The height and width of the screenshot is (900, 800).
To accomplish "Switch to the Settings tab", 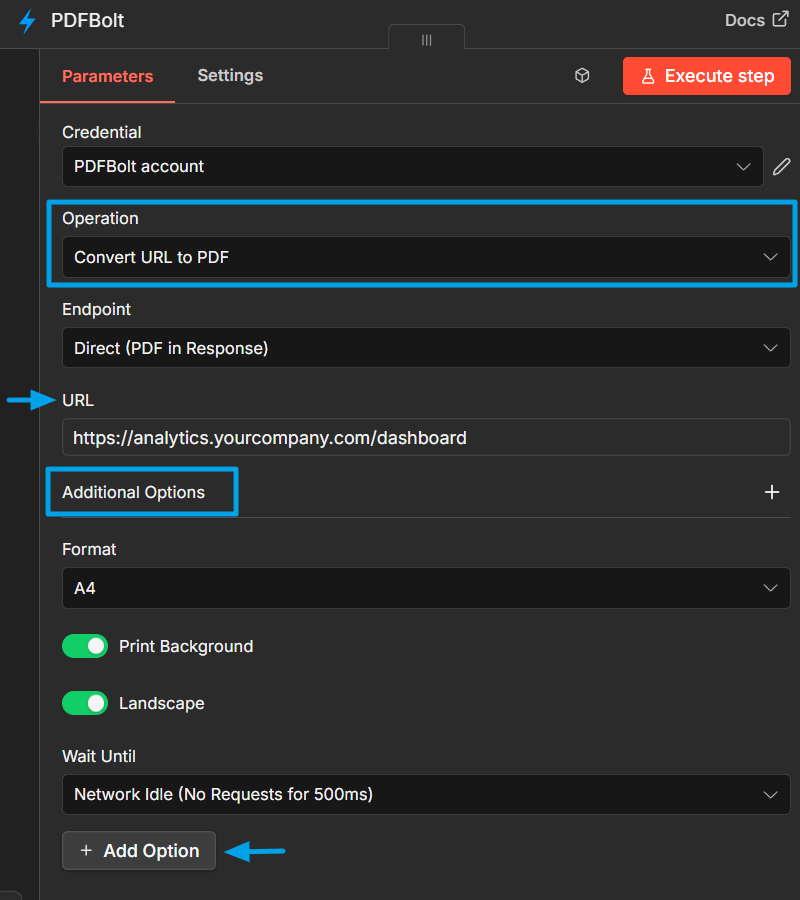I will point(230,75).
